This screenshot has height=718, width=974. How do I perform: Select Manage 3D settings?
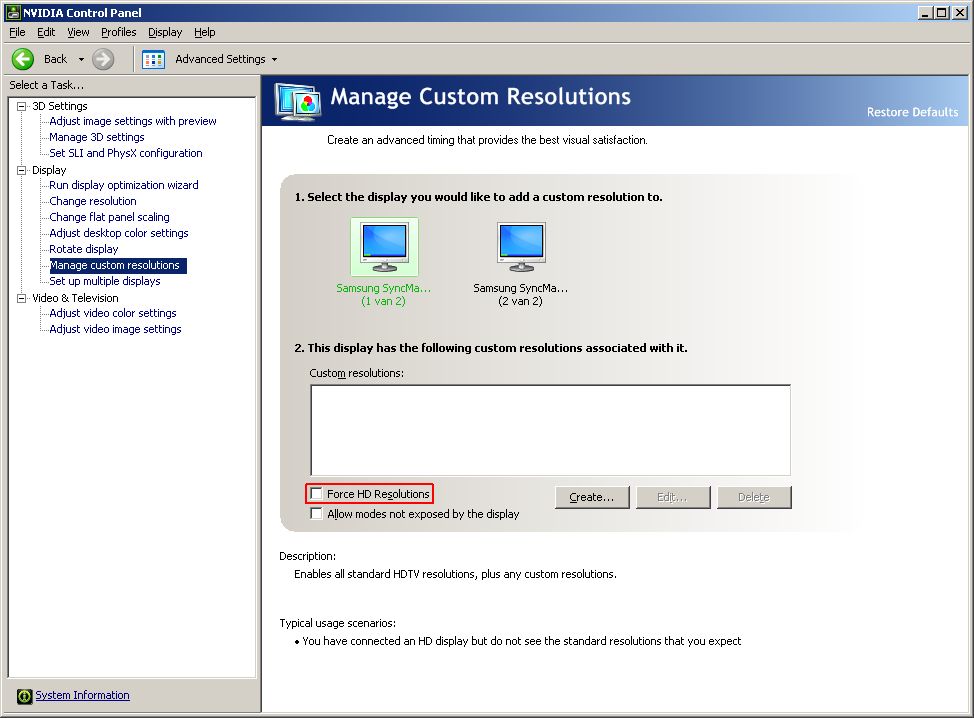pos(97,137)
